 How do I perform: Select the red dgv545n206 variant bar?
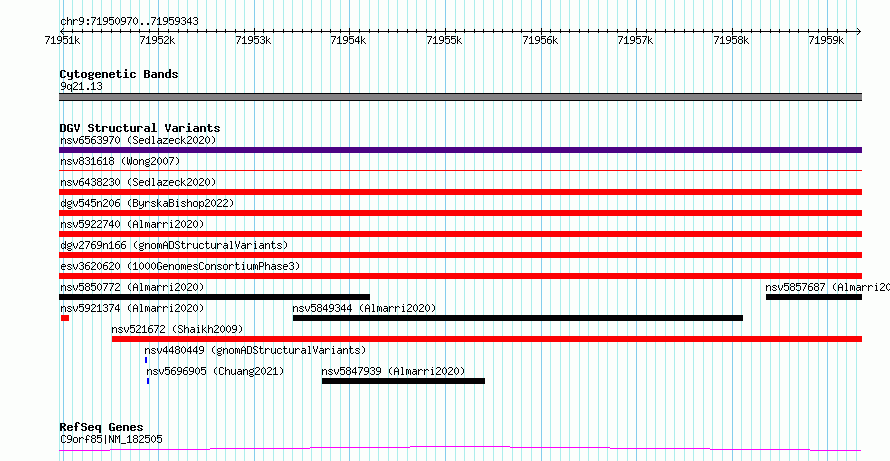point(460,213)
